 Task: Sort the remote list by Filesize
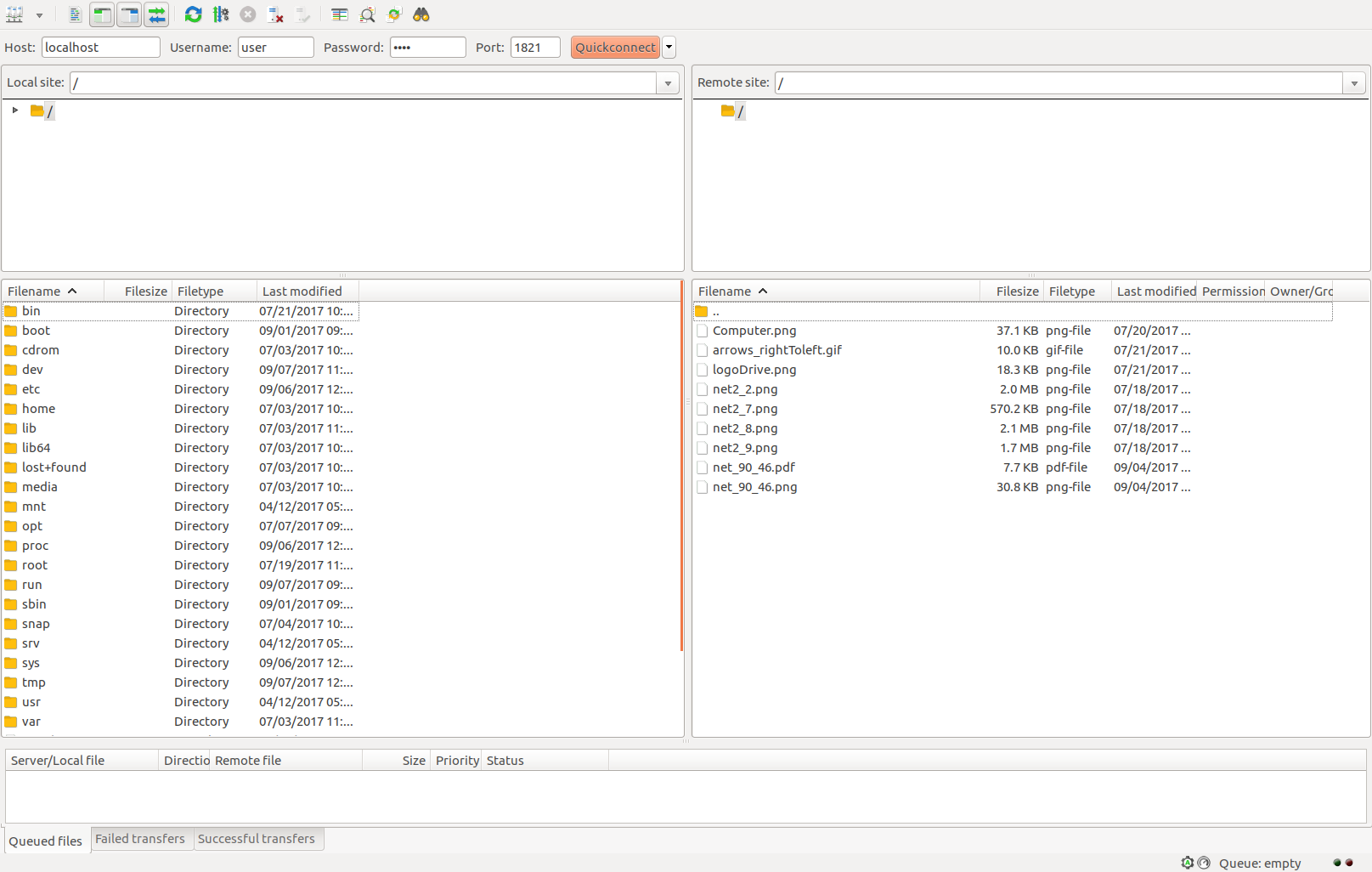(1012, 291)
